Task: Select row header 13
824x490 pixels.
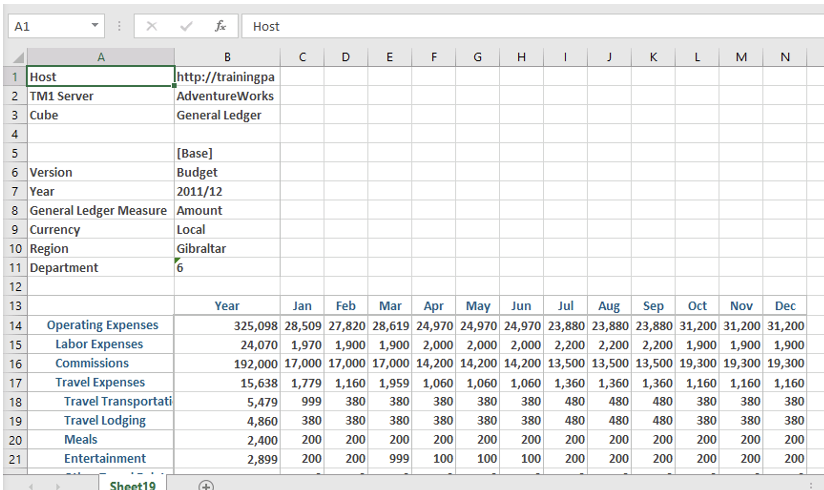Action: (15, 306)
